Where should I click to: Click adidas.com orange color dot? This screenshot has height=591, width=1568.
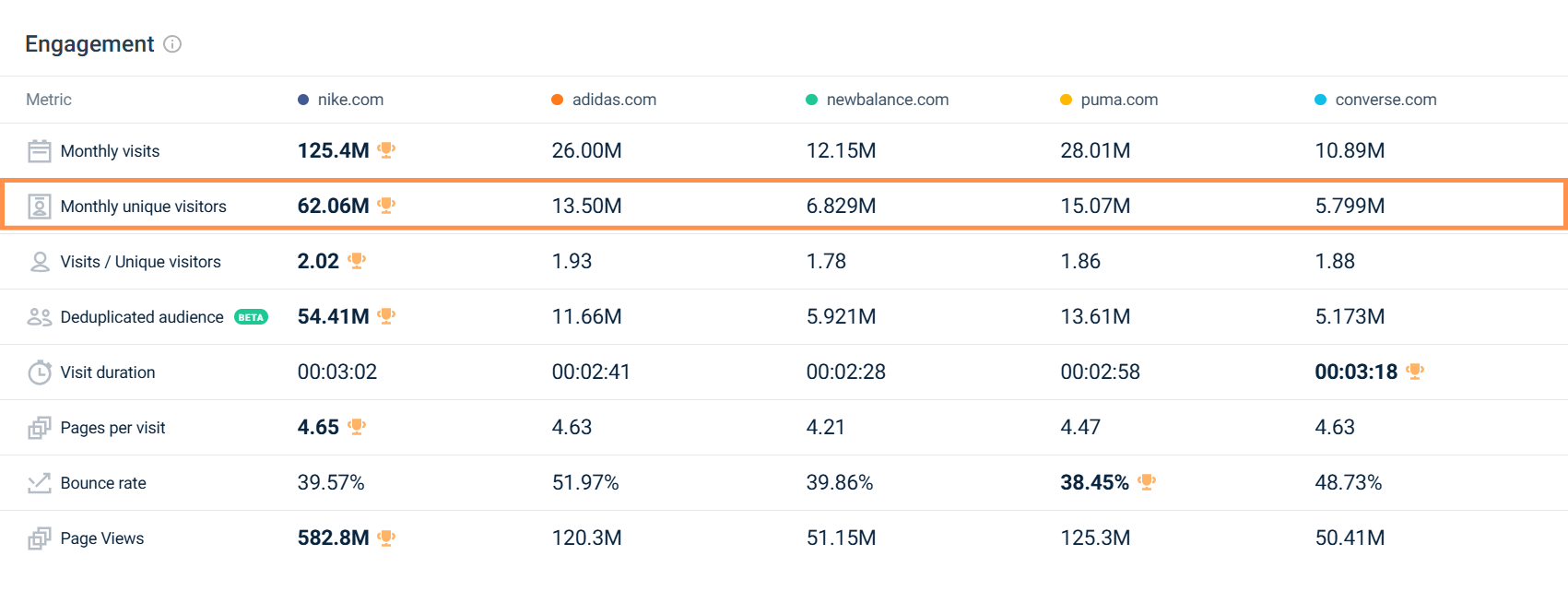557,100
